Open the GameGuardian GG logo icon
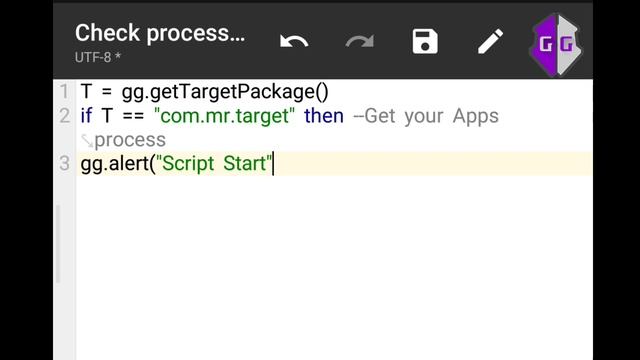 coord(556,44)
